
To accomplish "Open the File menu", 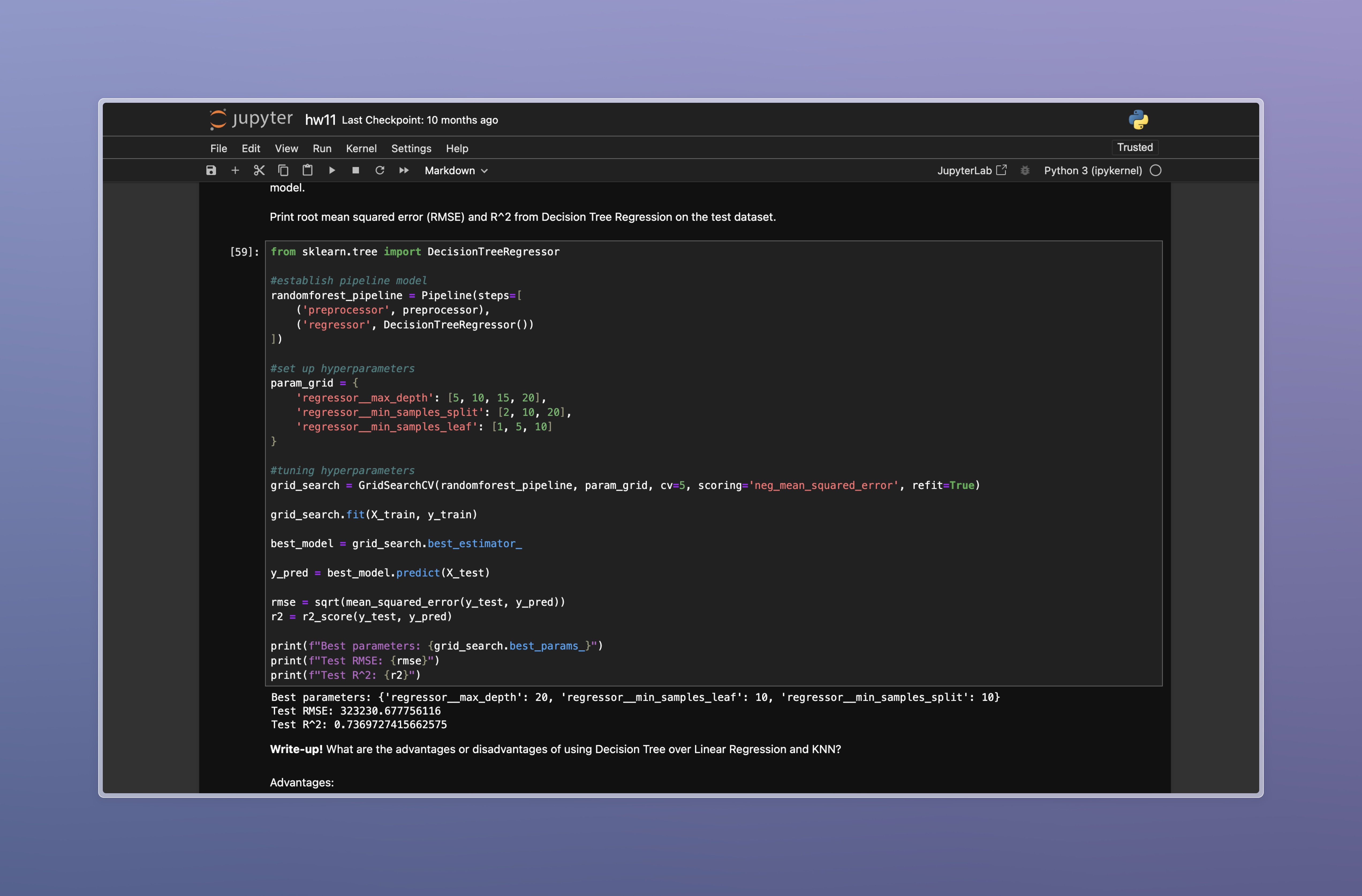I will click(219, 148).
